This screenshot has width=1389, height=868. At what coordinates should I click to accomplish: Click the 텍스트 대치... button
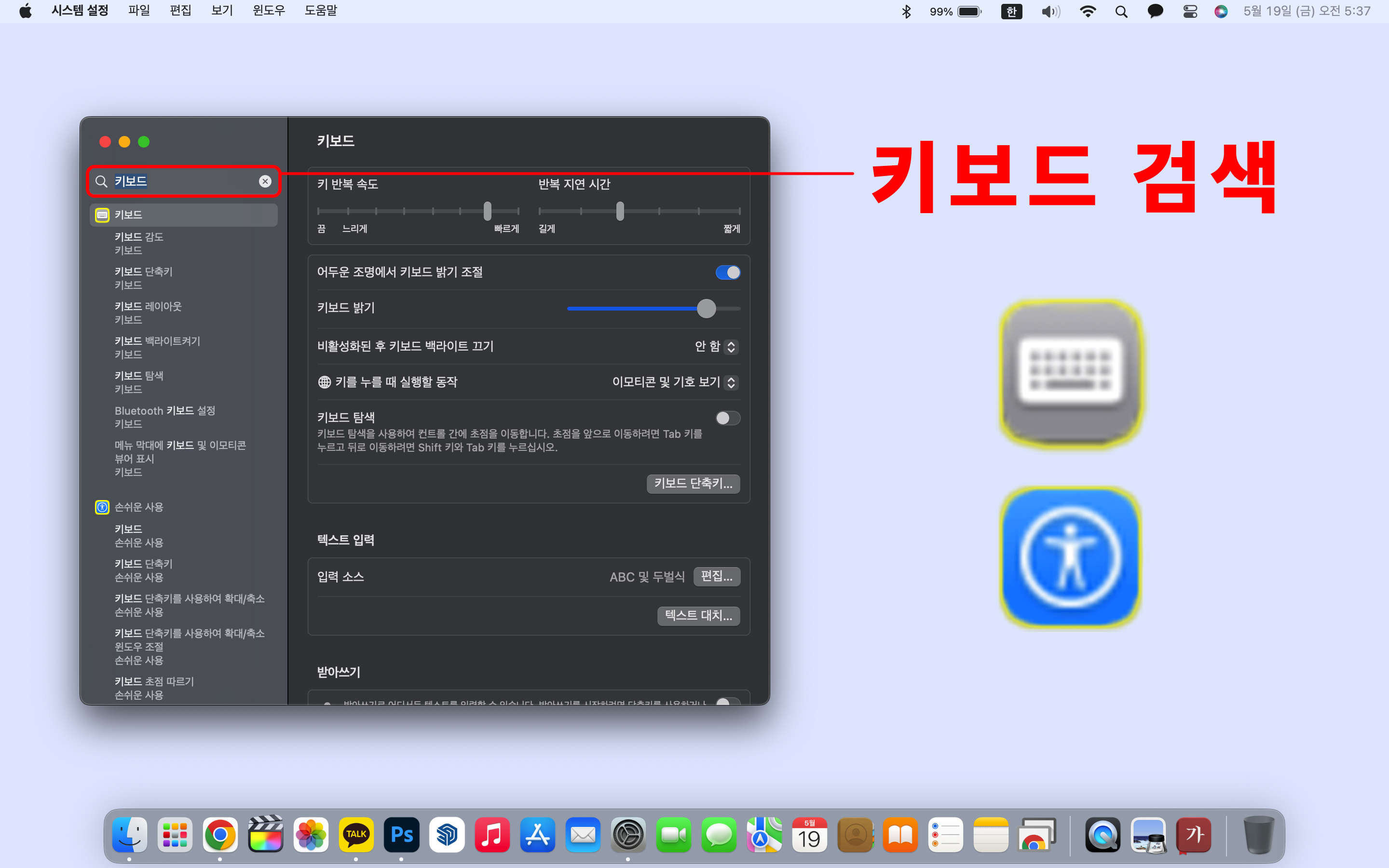coord(698,615)
